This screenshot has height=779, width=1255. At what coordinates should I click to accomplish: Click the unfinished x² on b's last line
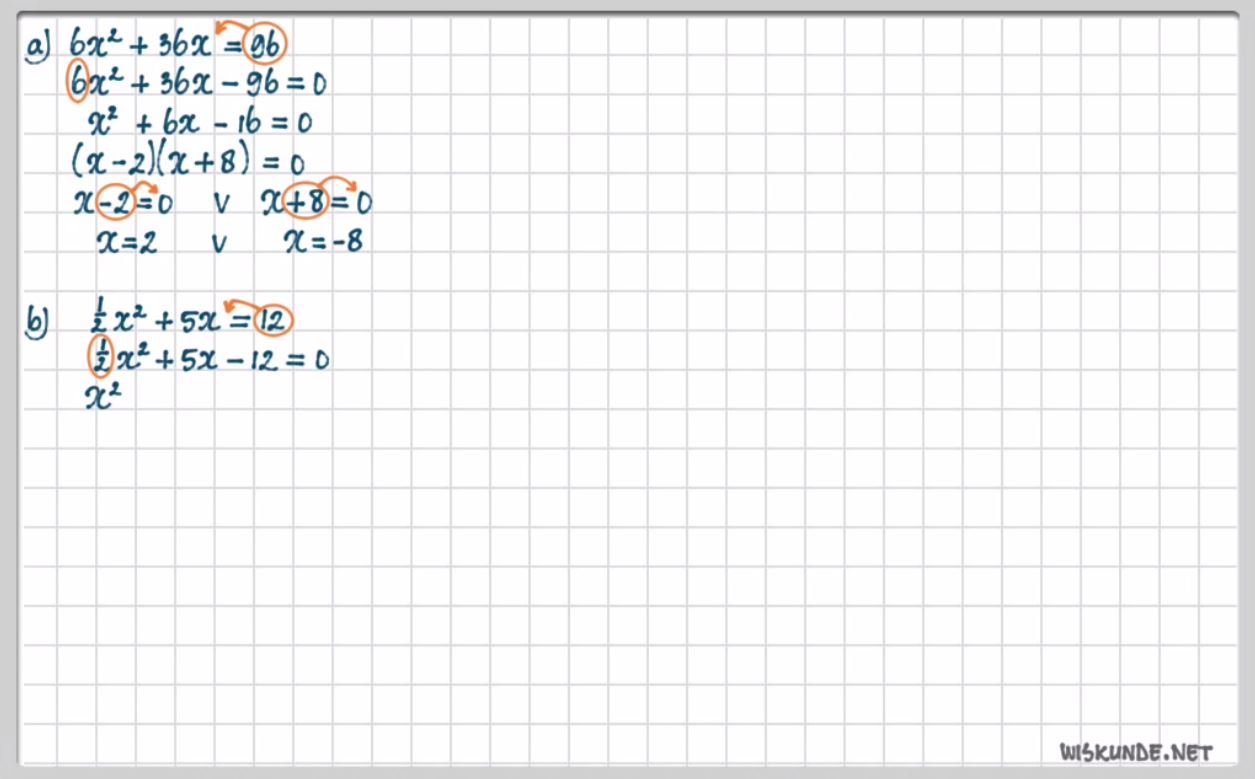[x=104, y=397]
